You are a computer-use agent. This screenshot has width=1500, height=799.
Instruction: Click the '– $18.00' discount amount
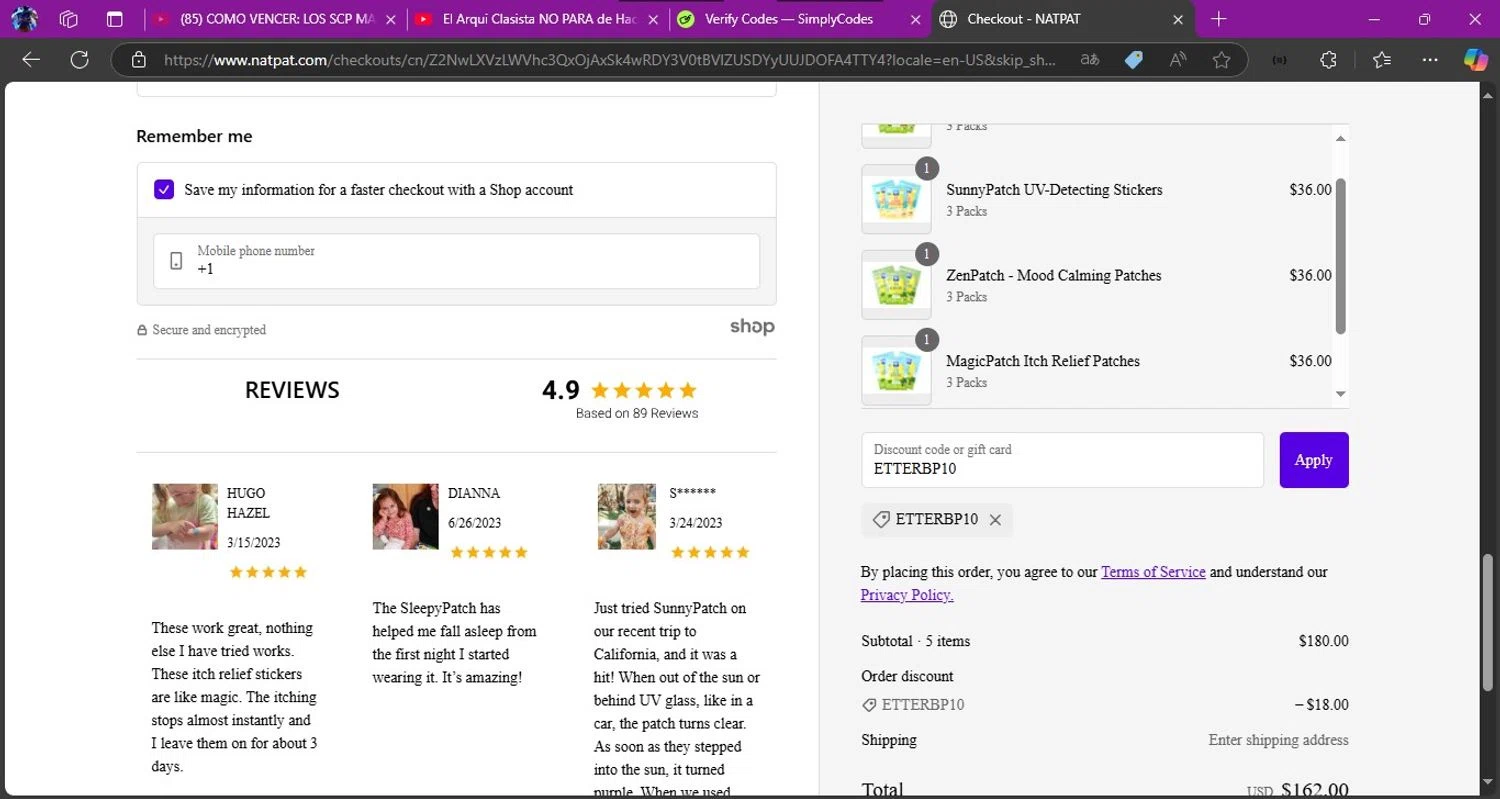tap(1322, 704)
